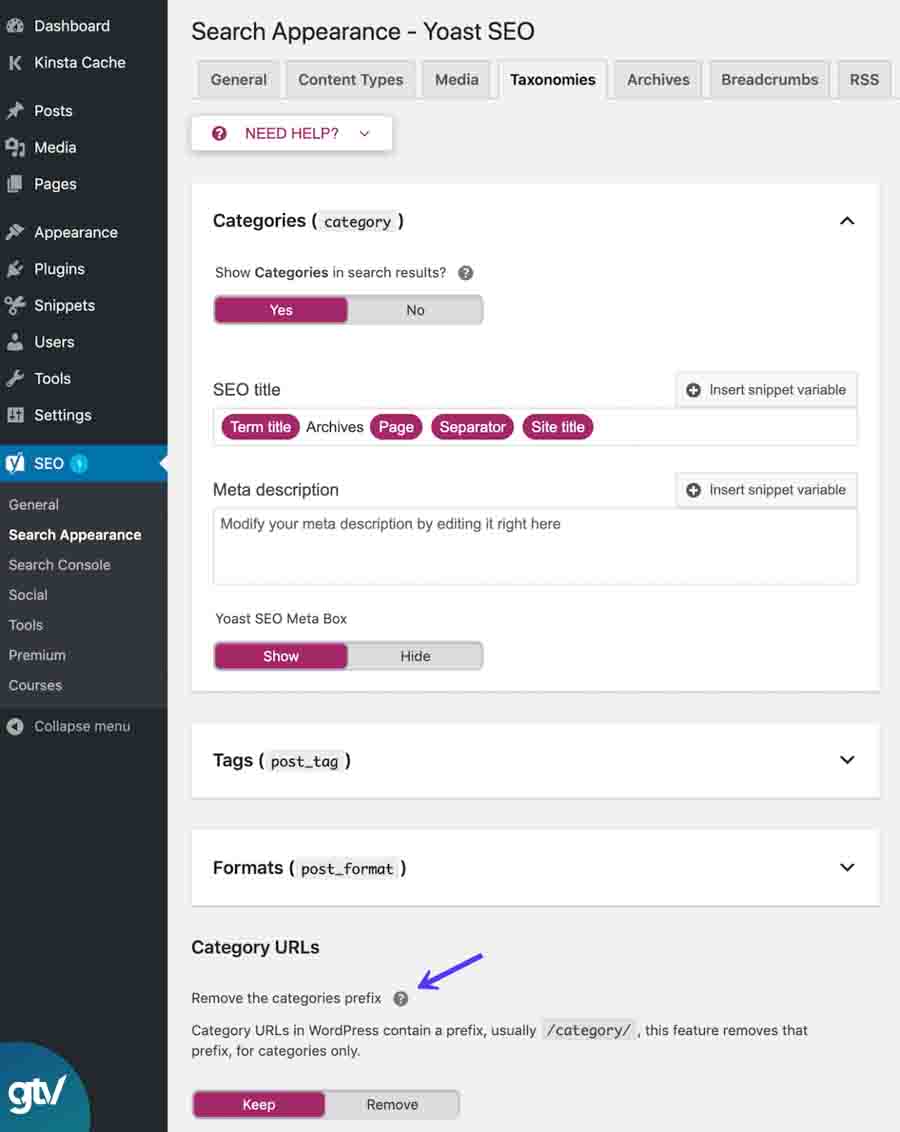Enable showing Categories in search results with Yes
Screen dimensions: 900x1132
281,310
